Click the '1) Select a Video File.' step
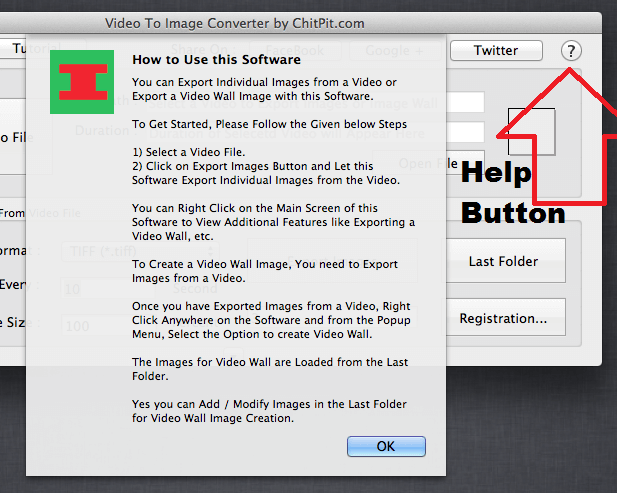The width and height of the screenshot is (617, 493). (x=188, y=152)
